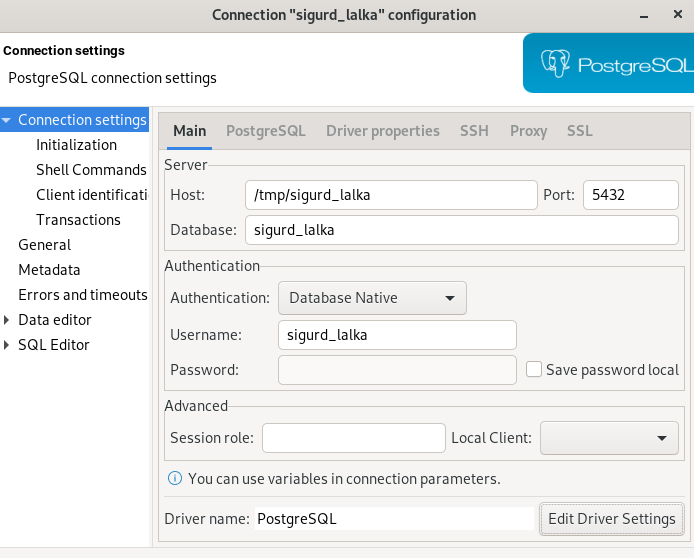Collapse the Connection settings tree node
The width and height of the screenshot is (694, 558).
pyautogui.click(x=8, y=120)
